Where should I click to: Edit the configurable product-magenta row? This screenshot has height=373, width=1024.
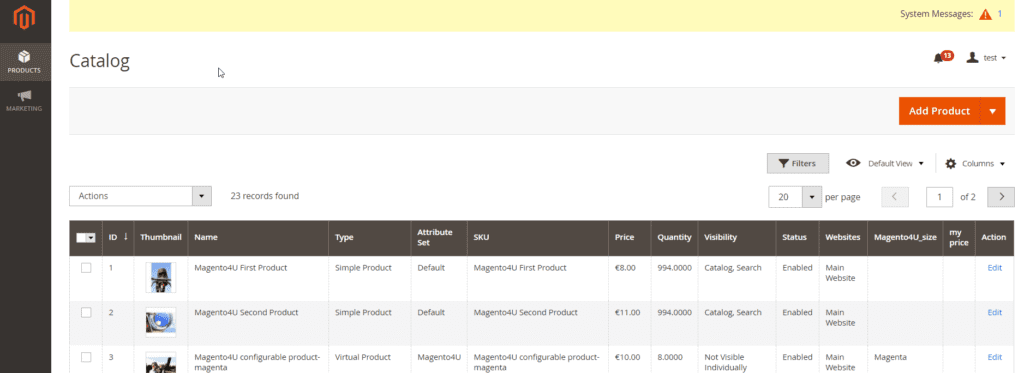pyautogui.click(x=994, y=357)
